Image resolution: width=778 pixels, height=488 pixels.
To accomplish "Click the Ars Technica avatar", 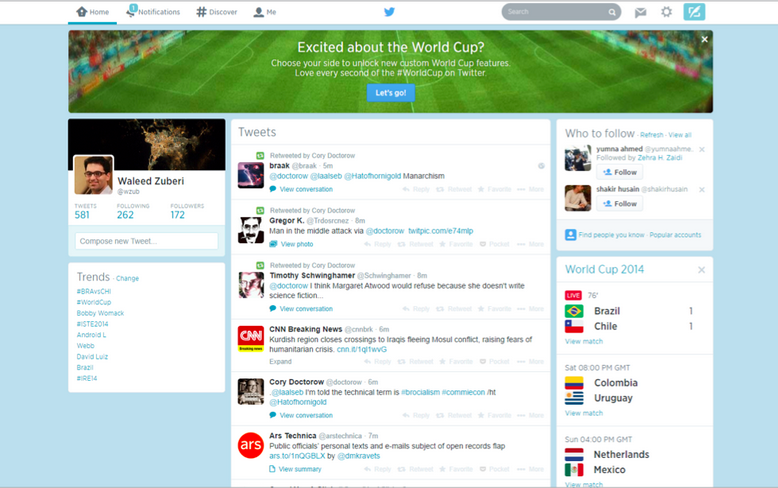I will [x=251, y=445].
